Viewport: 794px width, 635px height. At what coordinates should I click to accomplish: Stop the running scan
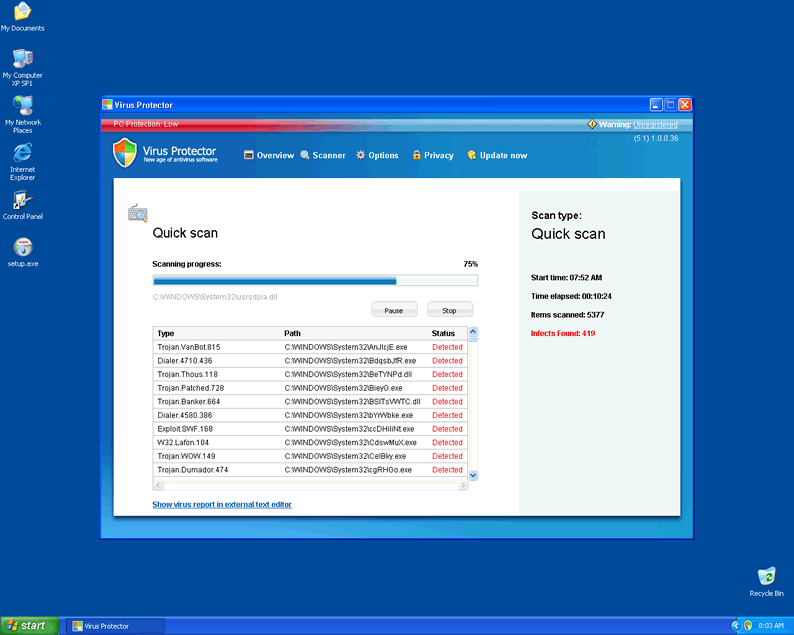click(x=449, y=310)
